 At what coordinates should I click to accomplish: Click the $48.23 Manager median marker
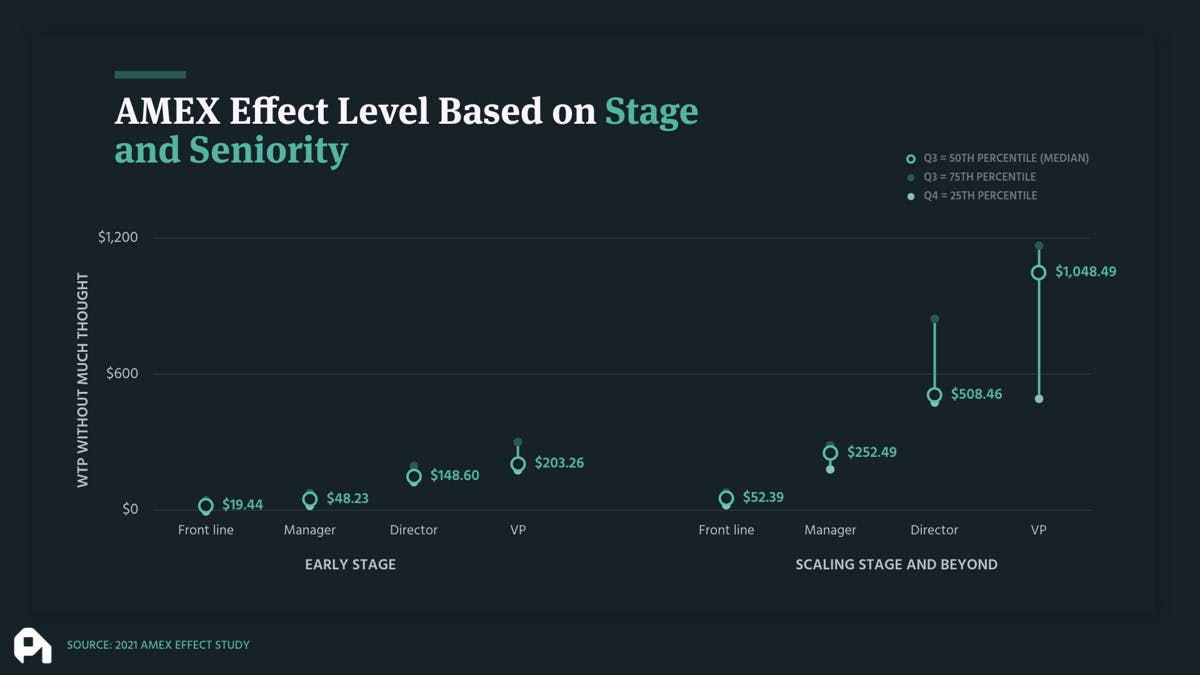310,499
